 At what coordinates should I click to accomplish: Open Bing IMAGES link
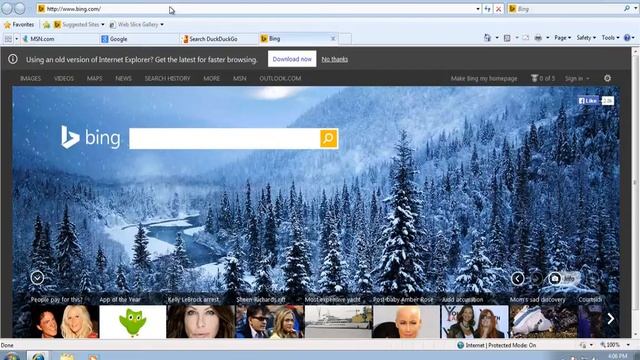pyautogui.click(x=31, y=78)
